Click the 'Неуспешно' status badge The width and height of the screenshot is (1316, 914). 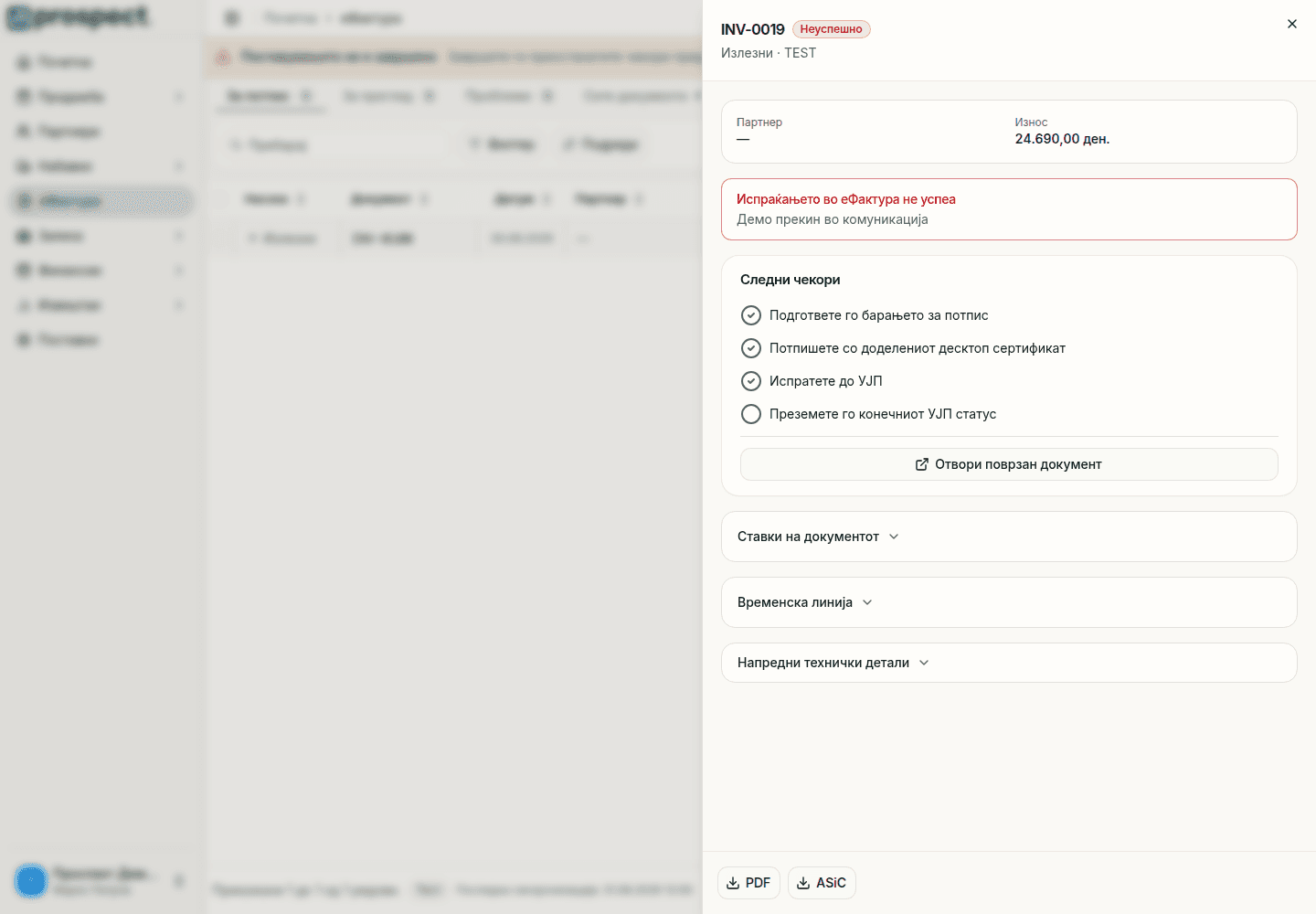[832, 29]
